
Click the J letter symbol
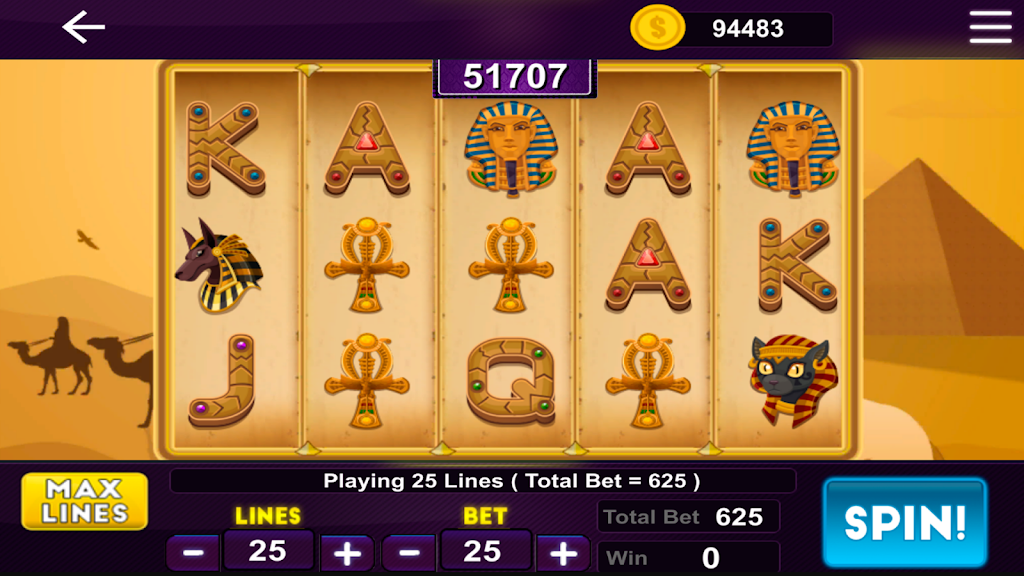pyautogui.click(x=222, y=382)
